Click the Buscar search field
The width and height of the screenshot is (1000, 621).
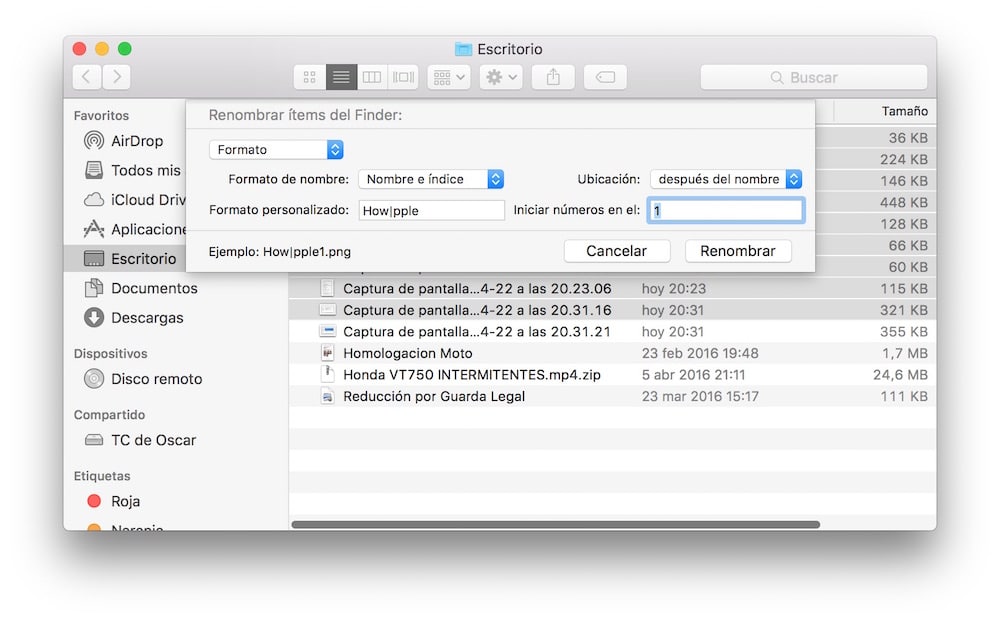tap(813, 77)
